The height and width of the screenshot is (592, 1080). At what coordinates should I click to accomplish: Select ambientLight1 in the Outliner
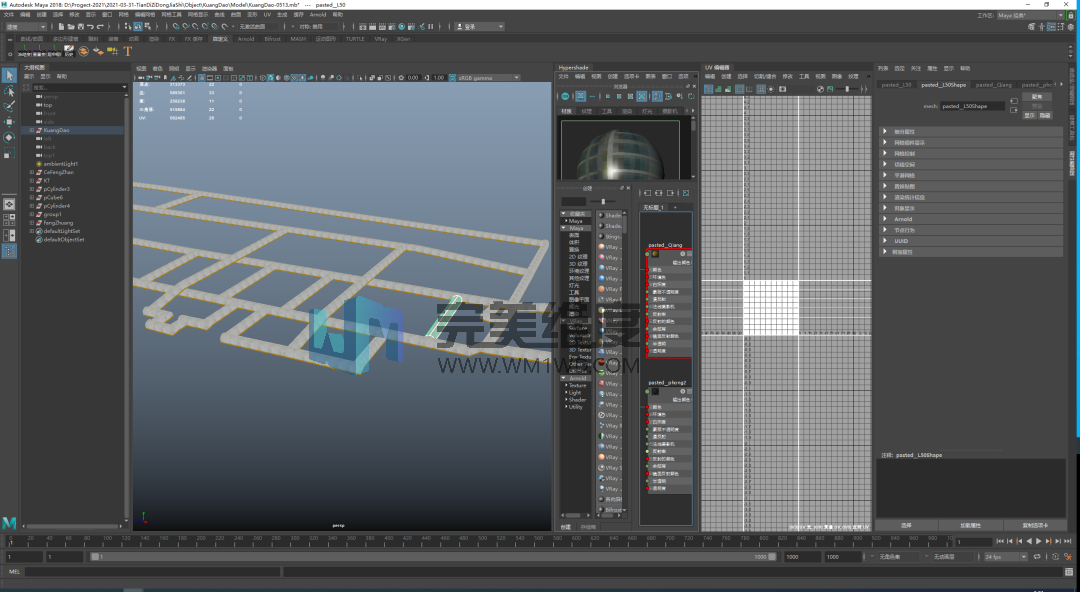tap(61, 164)
